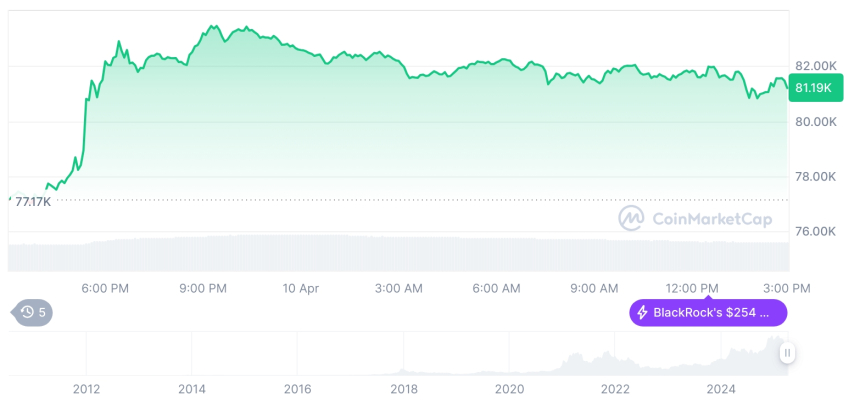Screen dimensions: 860x401
Task: Click the 80.00K price axis label
Action: click(815, 122)
